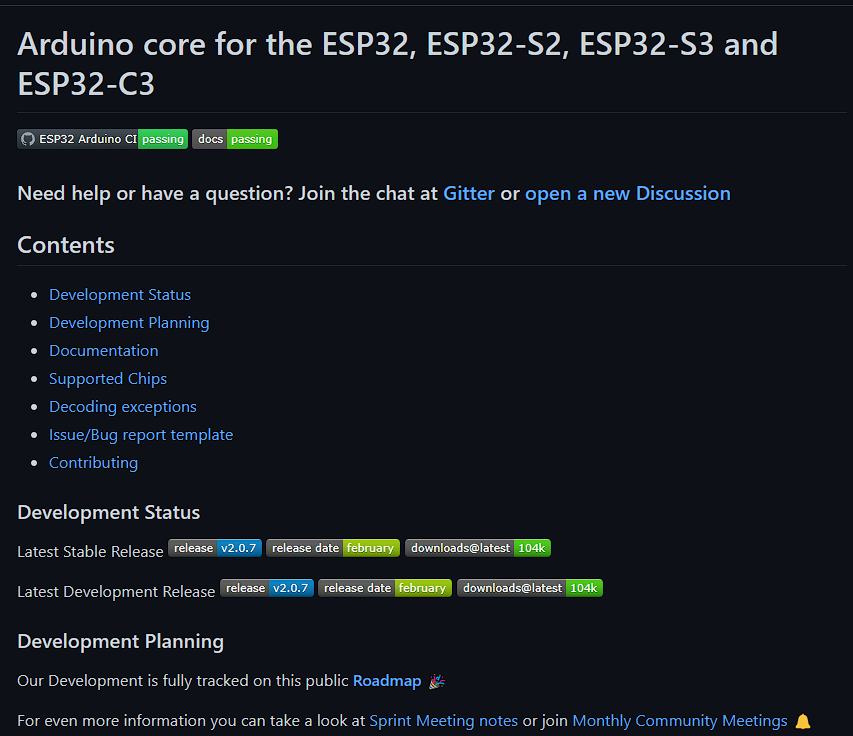Open the Supported Chips section link
This screenshot has width=853, height=736.
(x=107, y=378)
